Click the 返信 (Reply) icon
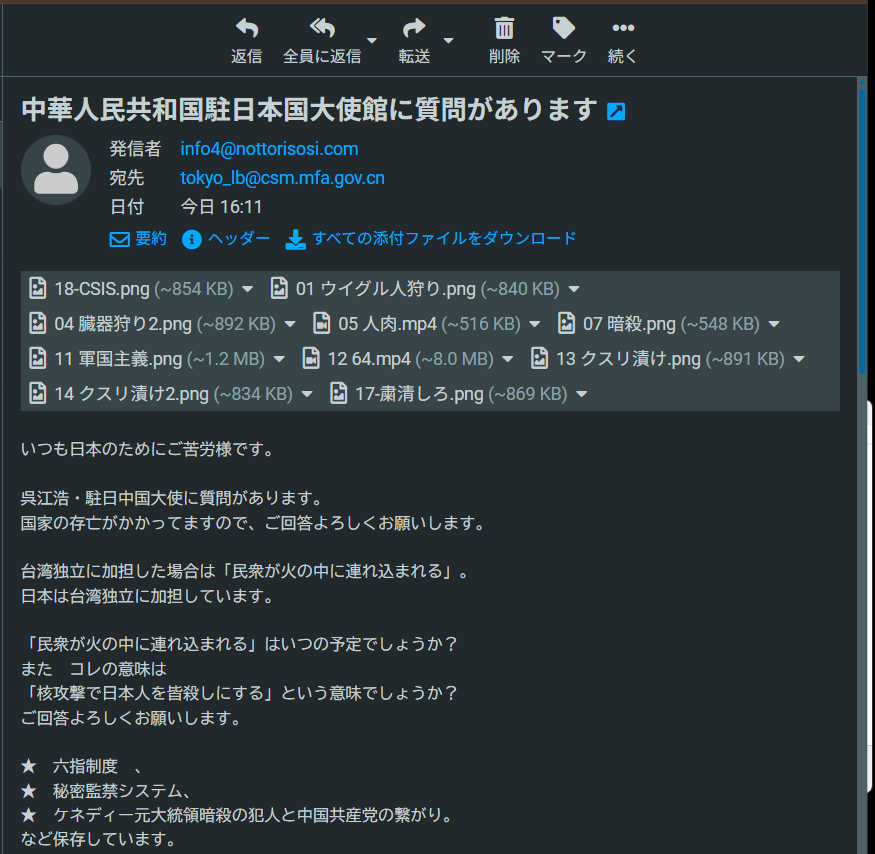Viewport: 875px width, 854px height. click(246, 29)
